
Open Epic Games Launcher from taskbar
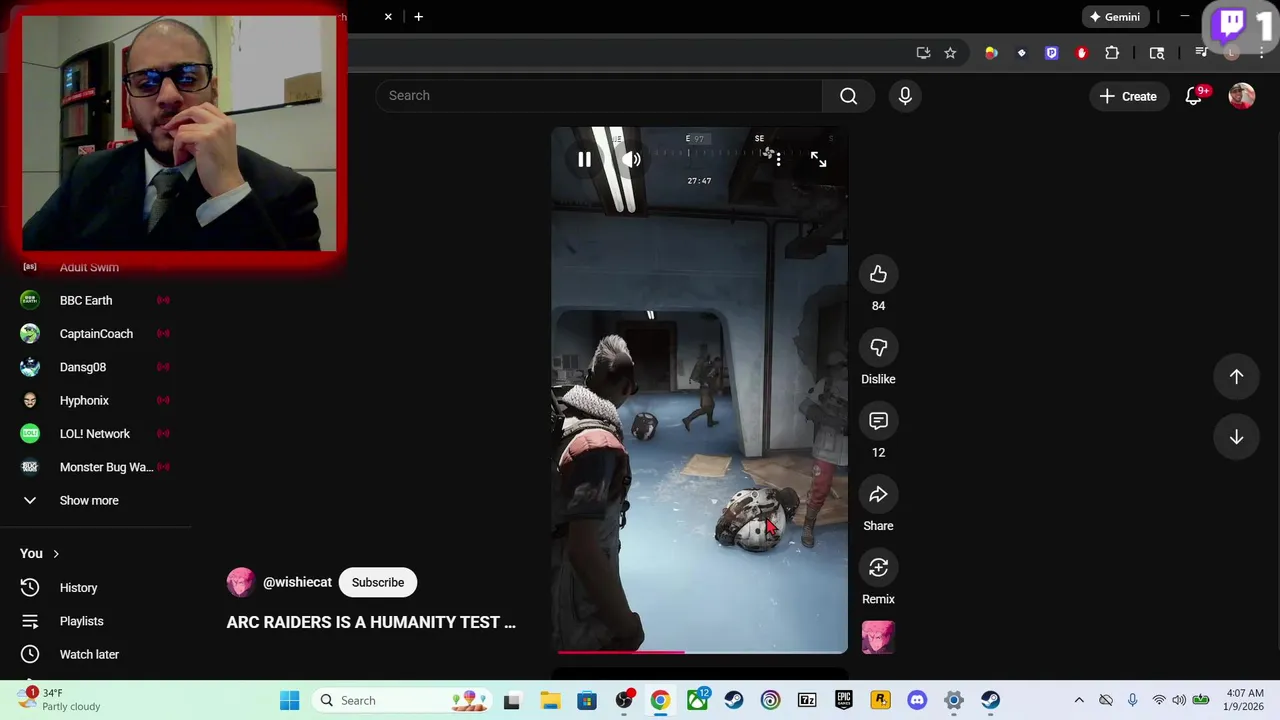coord(844,700)
